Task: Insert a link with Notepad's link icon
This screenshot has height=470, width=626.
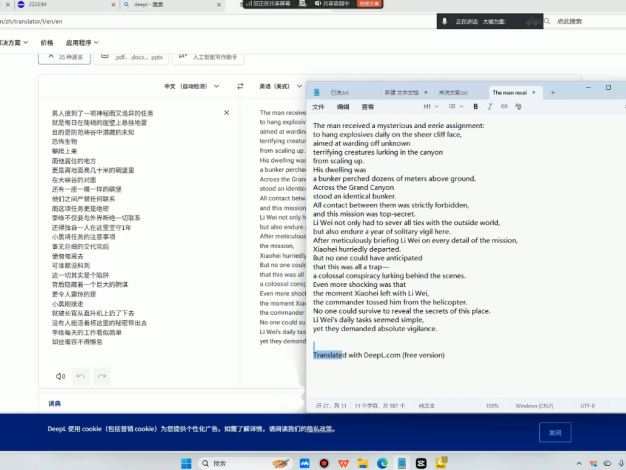Action: pyautogui.click(x=504, y=107)
